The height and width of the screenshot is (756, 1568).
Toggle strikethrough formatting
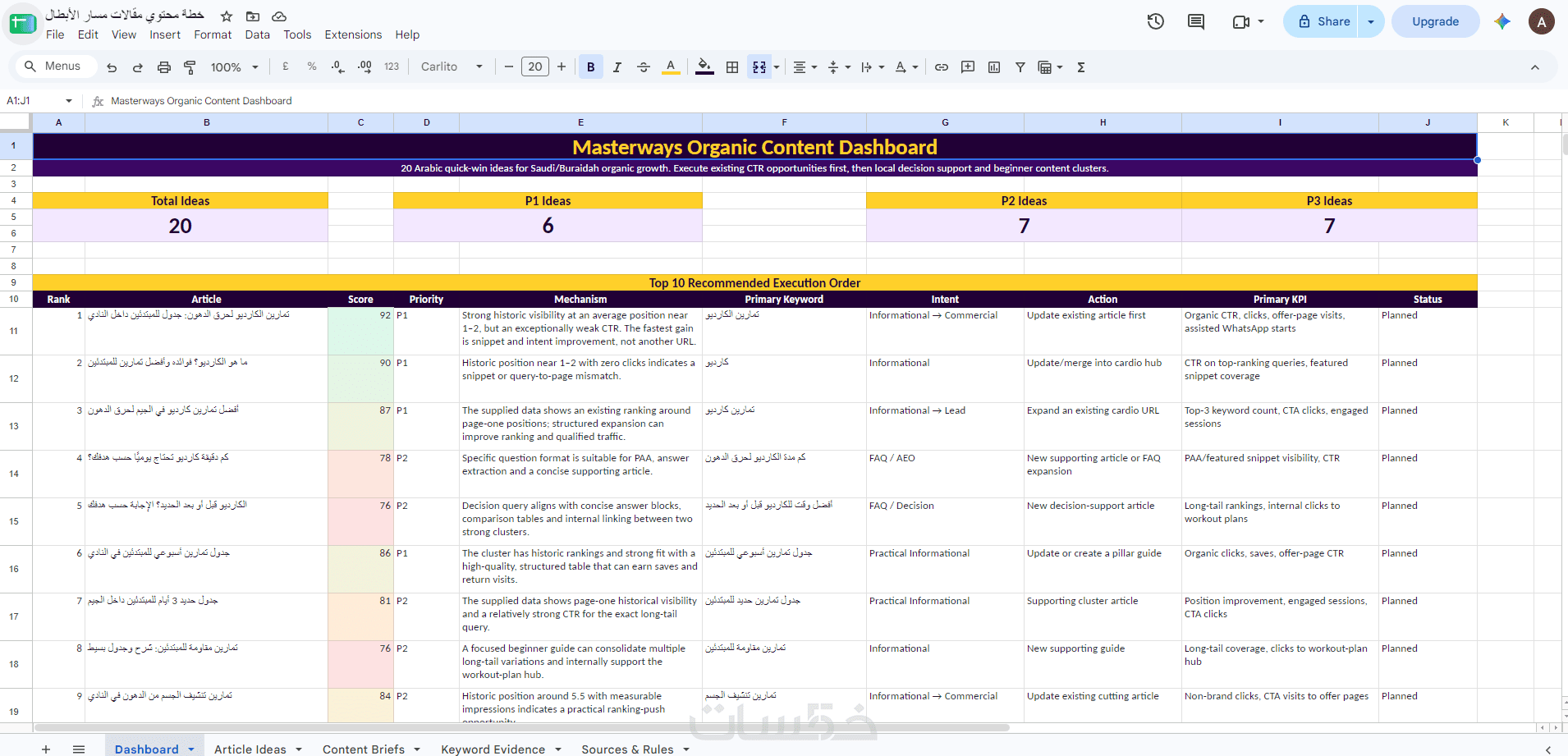[x=644, y=67]
